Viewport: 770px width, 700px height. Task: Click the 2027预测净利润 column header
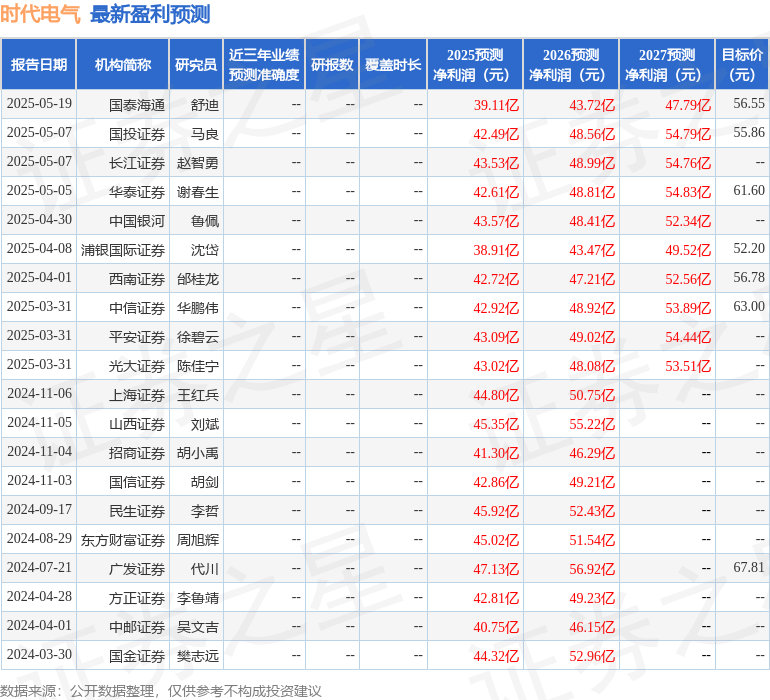(667, 65)
